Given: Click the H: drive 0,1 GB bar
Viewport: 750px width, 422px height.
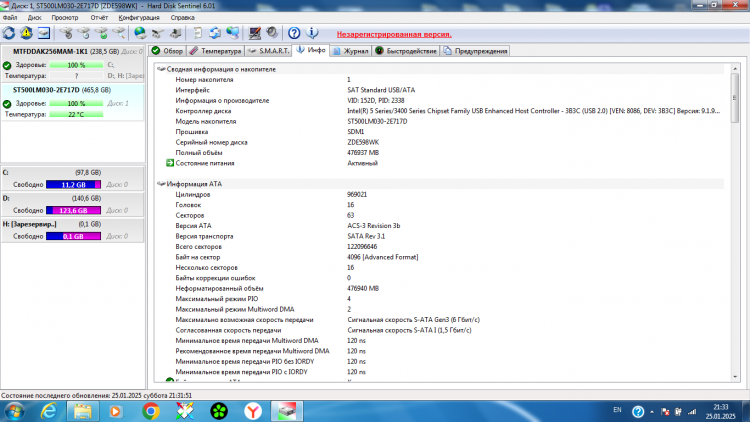Looking at the screenshot, I should [x=73, y=236].
